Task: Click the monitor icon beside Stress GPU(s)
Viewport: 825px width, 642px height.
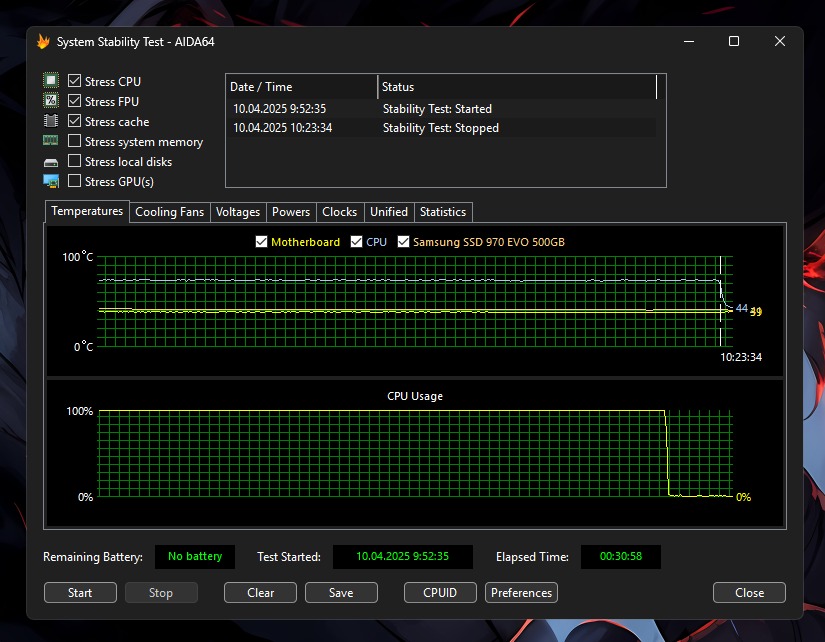Action: [x=51, y=181]
